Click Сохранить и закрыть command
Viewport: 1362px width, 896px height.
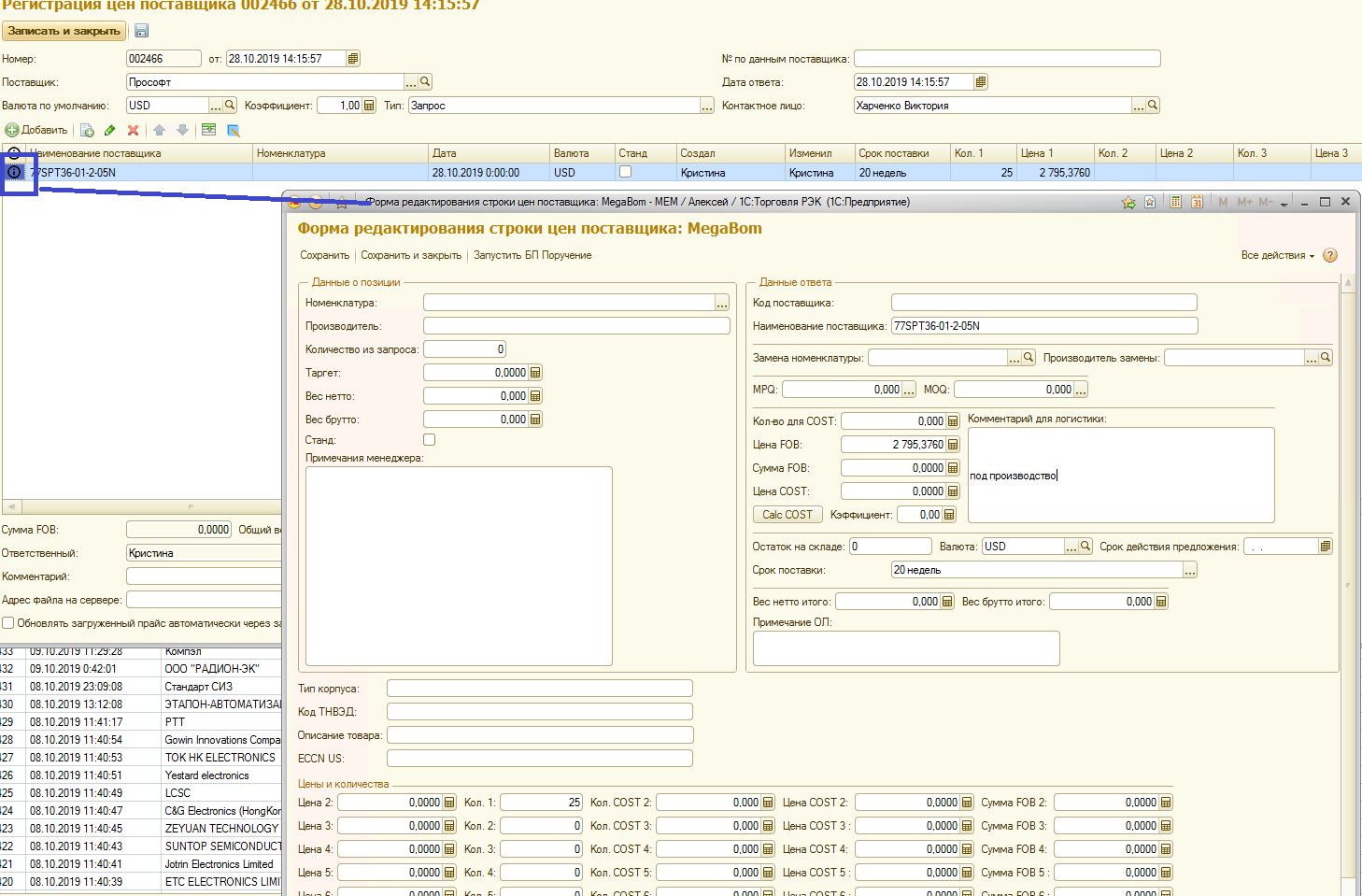411,255
